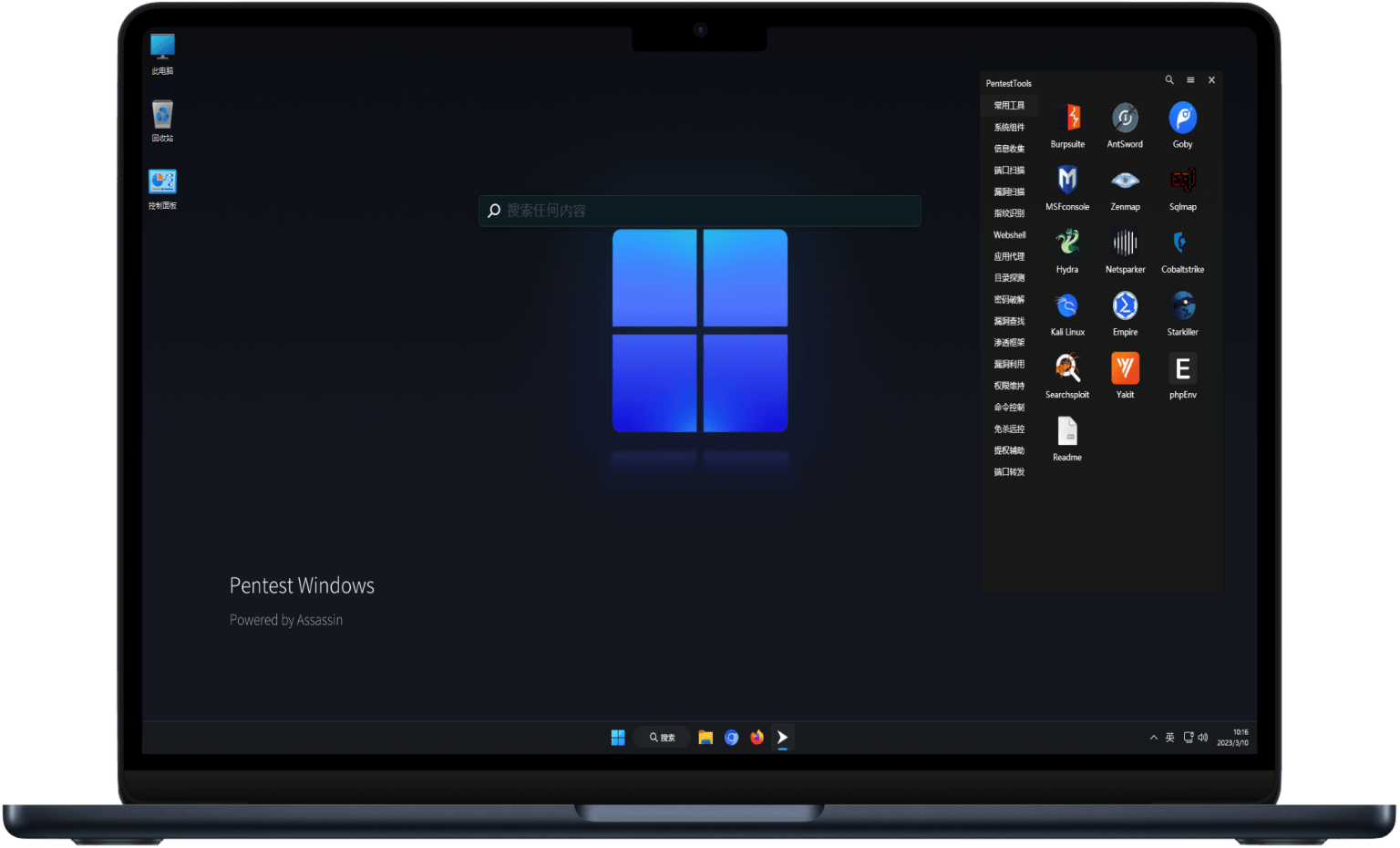Open the Goby scanner icon
Screen dimensions: 1400x848
tap(1182, 119)
